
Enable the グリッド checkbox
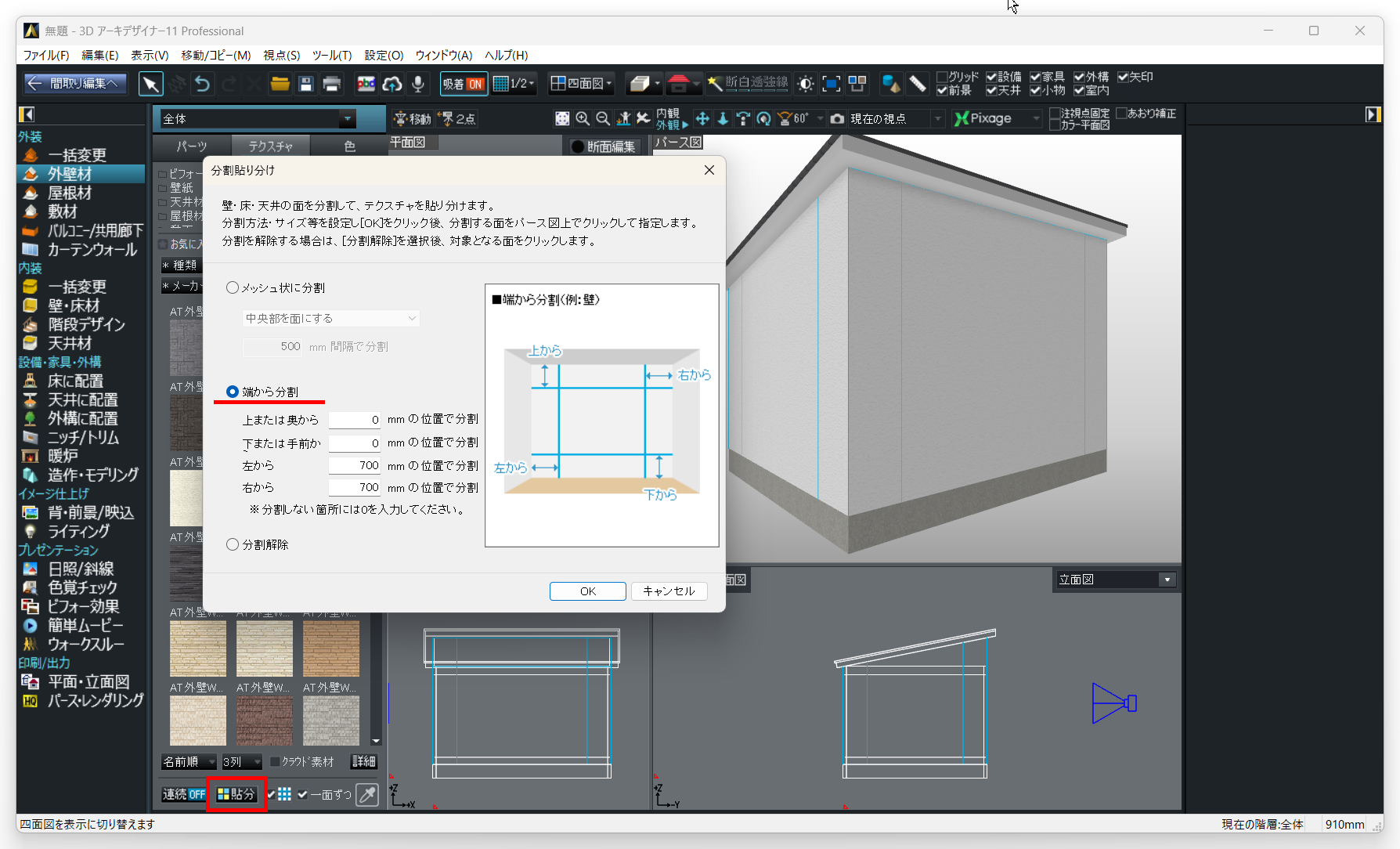coord(943,77)
